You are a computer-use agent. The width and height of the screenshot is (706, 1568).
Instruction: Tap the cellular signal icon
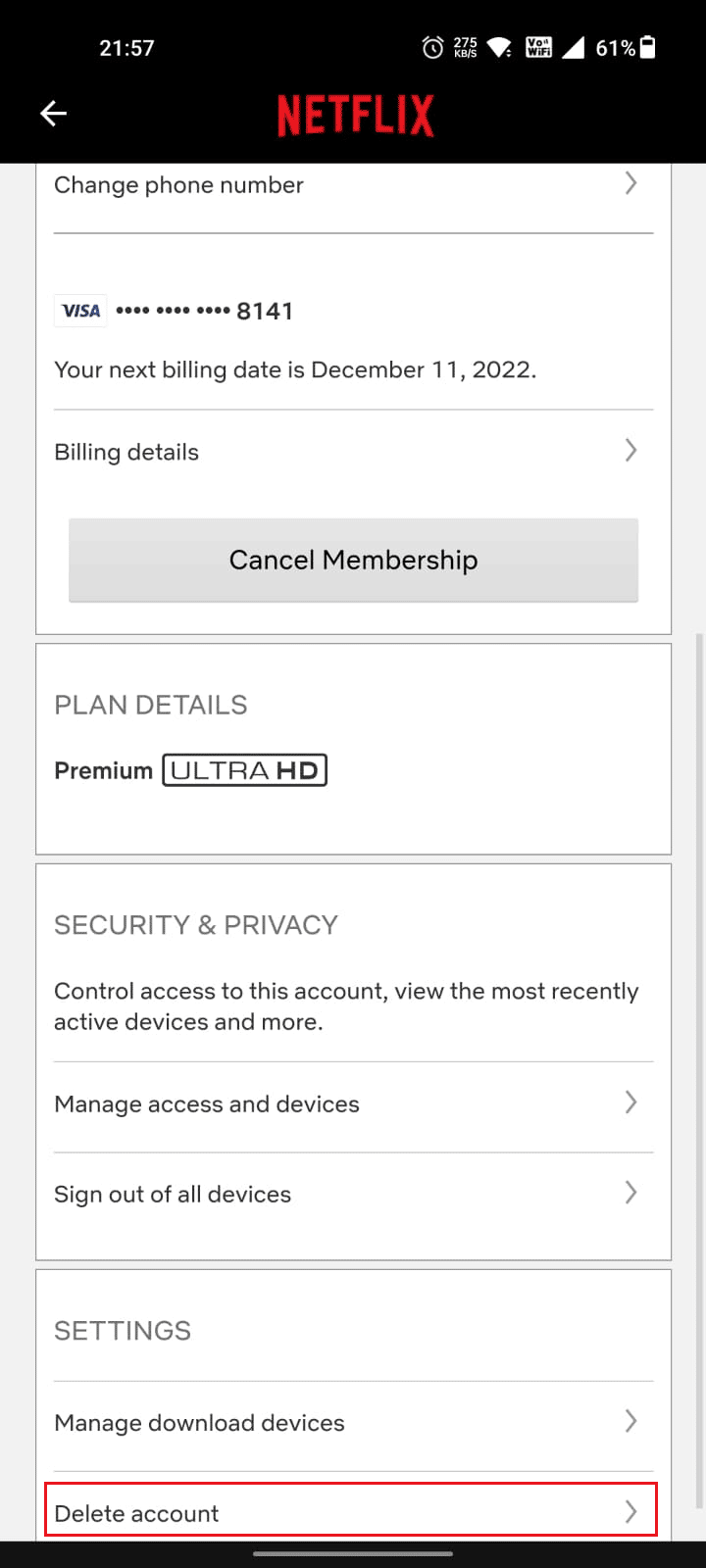tap(578, 46)
